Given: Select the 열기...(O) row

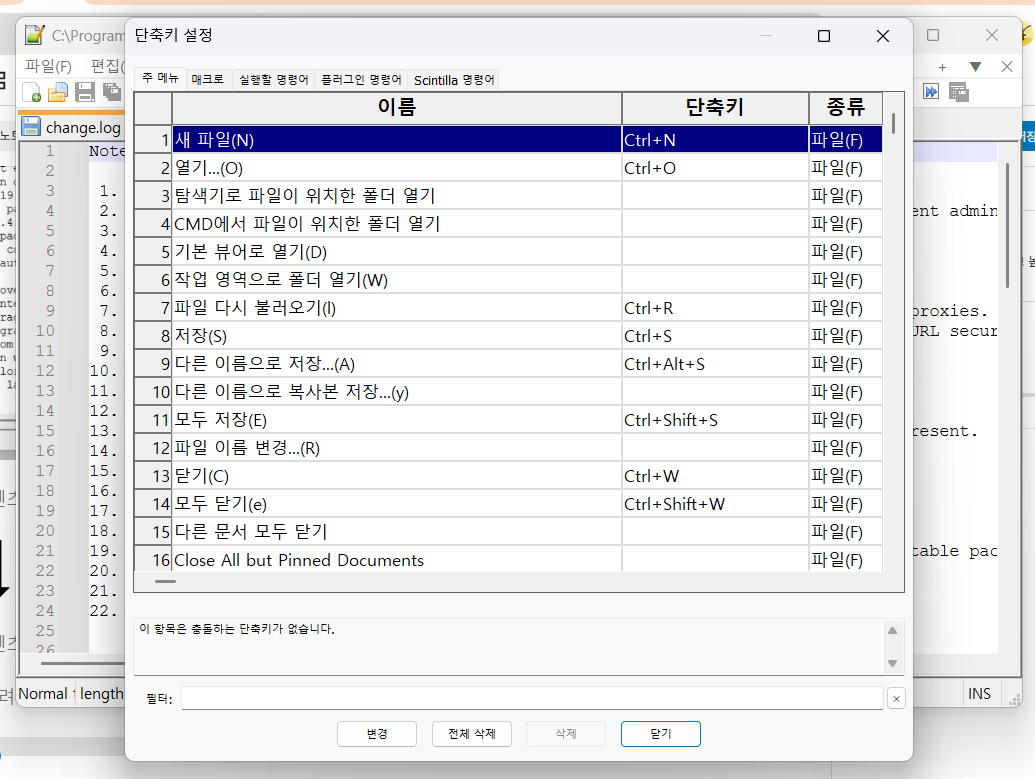Looking at the screenshot, I should click(508, 168).
